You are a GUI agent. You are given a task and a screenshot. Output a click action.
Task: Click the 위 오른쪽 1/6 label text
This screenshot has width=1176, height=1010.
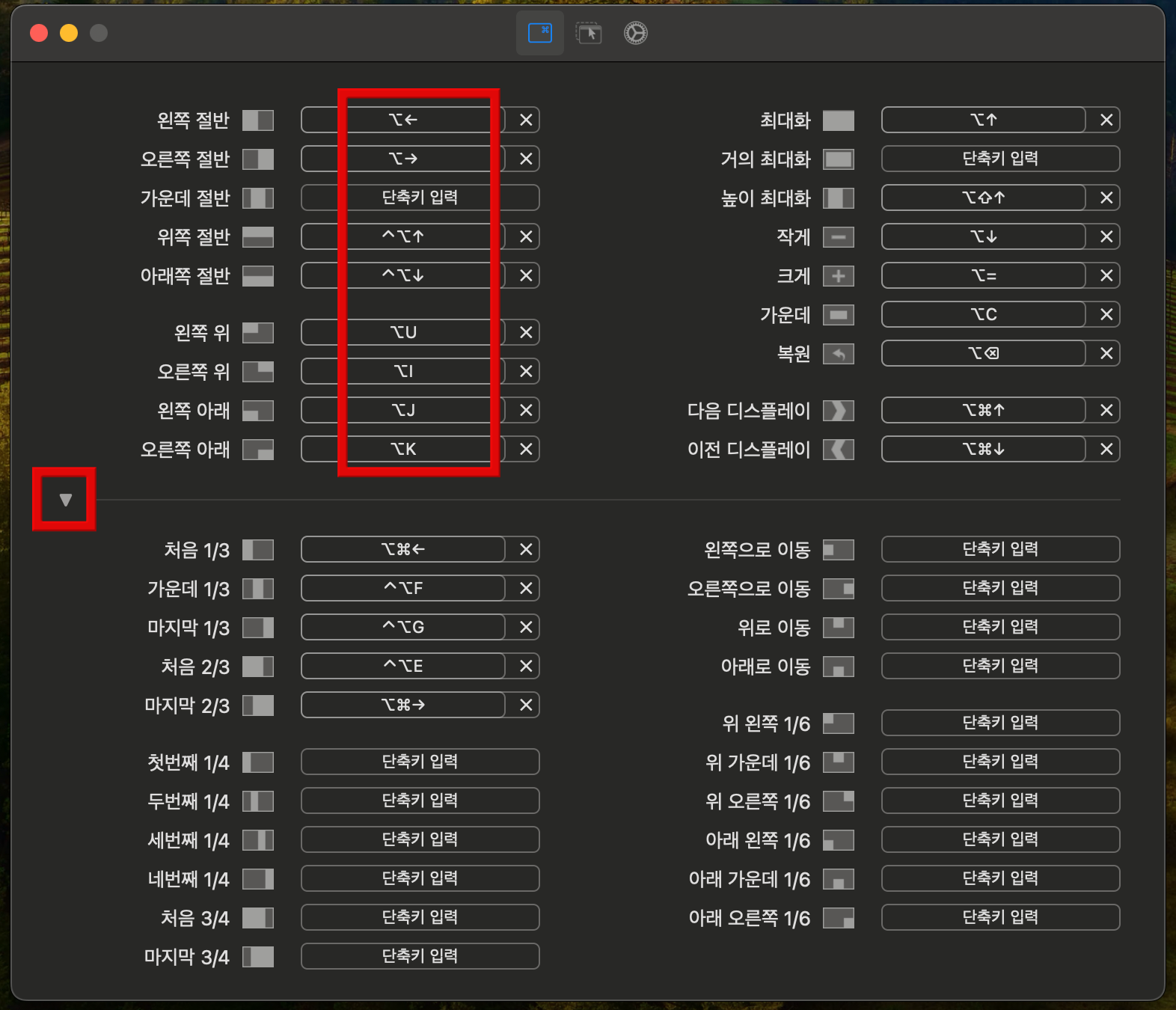point(758,801)
